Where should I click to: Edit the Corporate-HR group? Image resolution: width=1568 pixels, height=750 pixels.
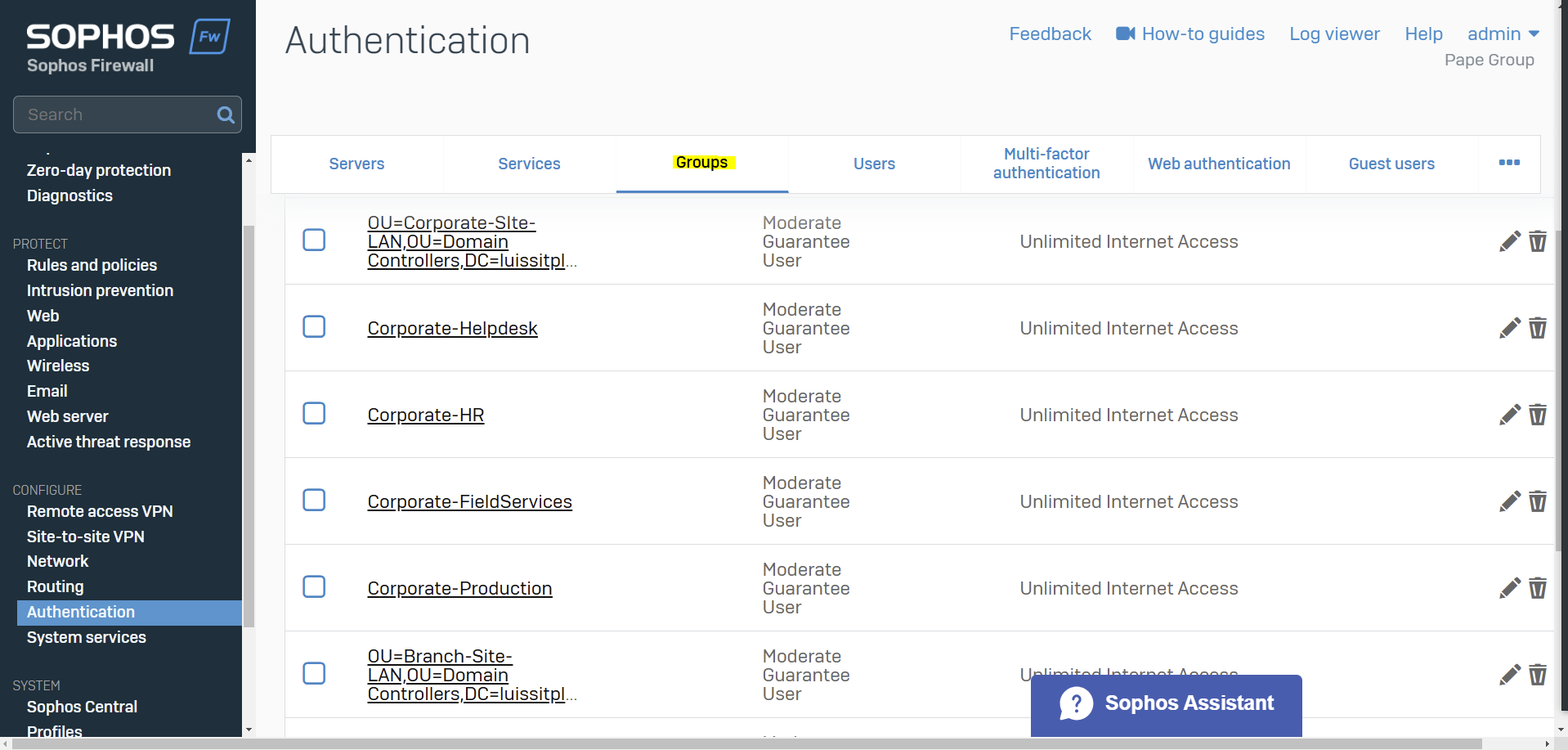point(1510,415)
